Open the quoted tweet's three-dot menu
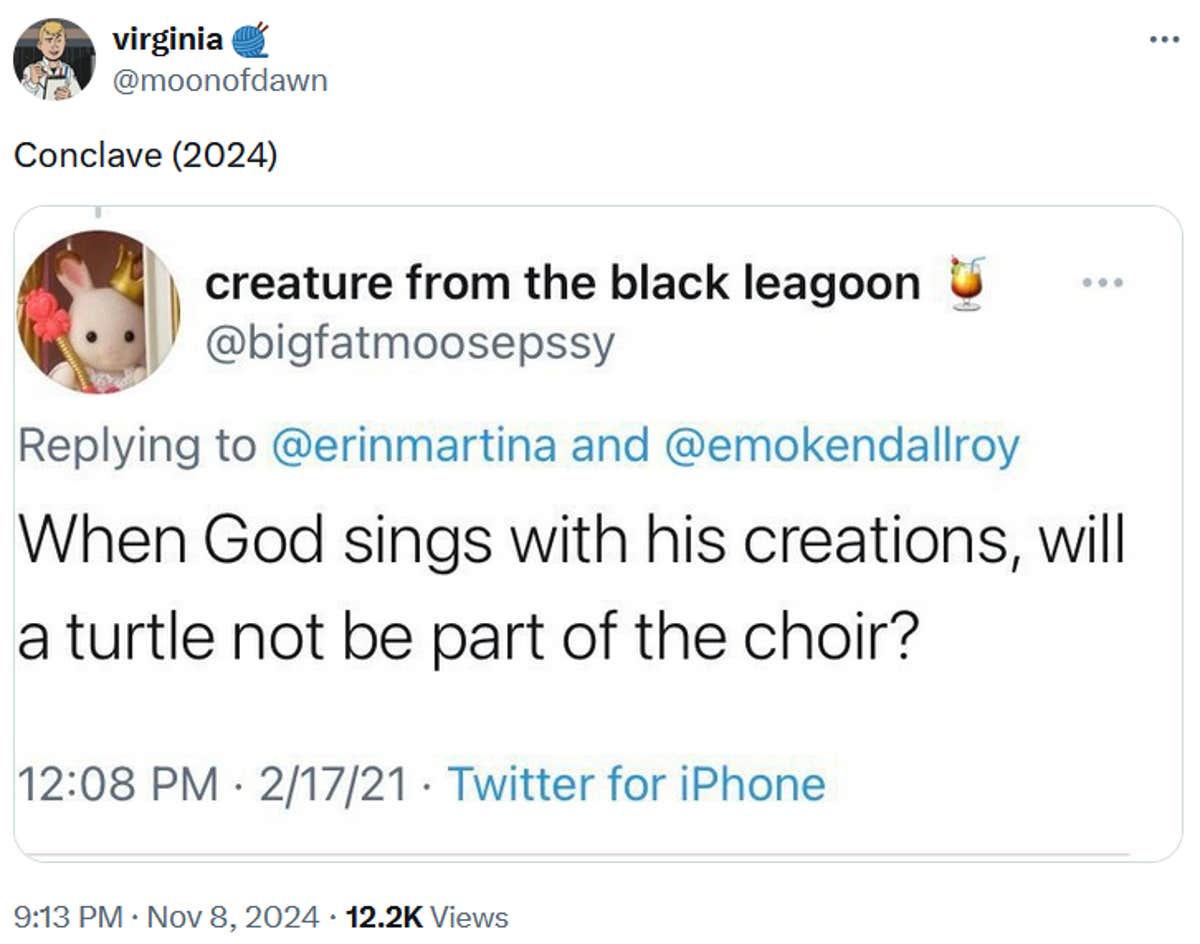The height and width of the screenshot is (944, 1200). tap(1104, 283)
